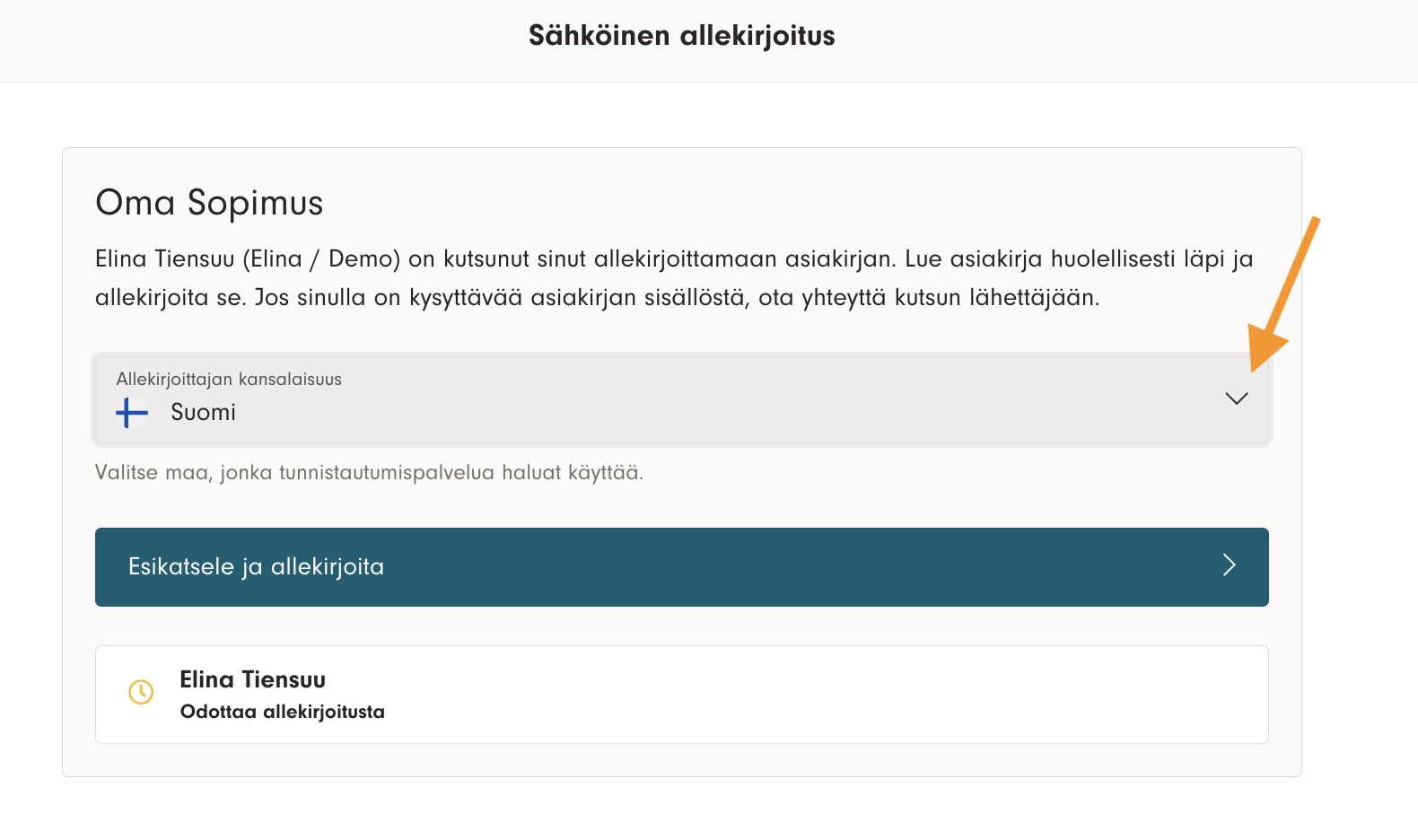The width and height of the screenshot is (1418, 840).
Task: Click the "Lue asiakirja huolellisesti" sentence
Action: (x=1079, y=259)
